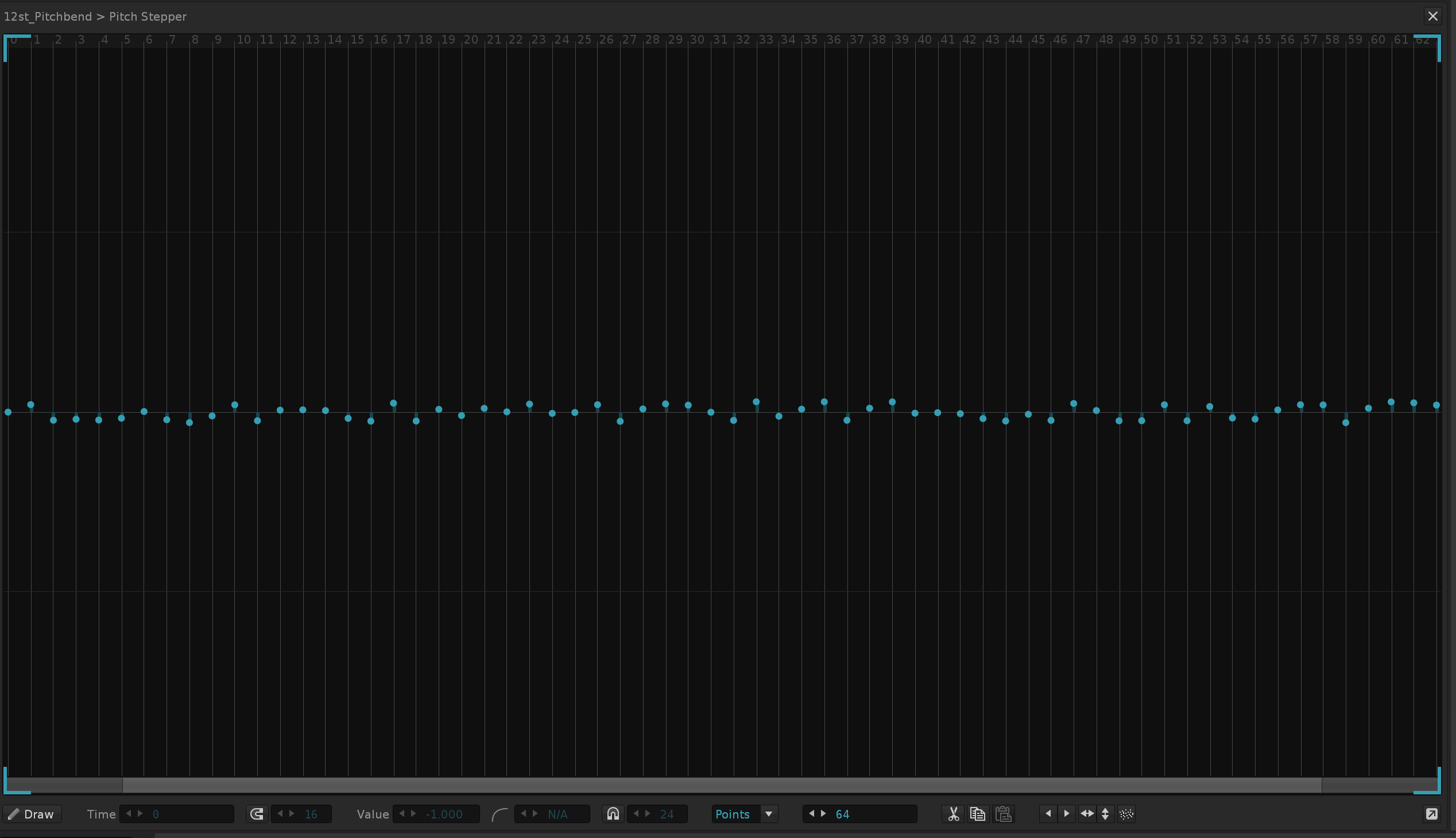This screenshot has height=838, width=1456.
Task: Toggle the loop icon next to 16
Action: tap(257, 814)
